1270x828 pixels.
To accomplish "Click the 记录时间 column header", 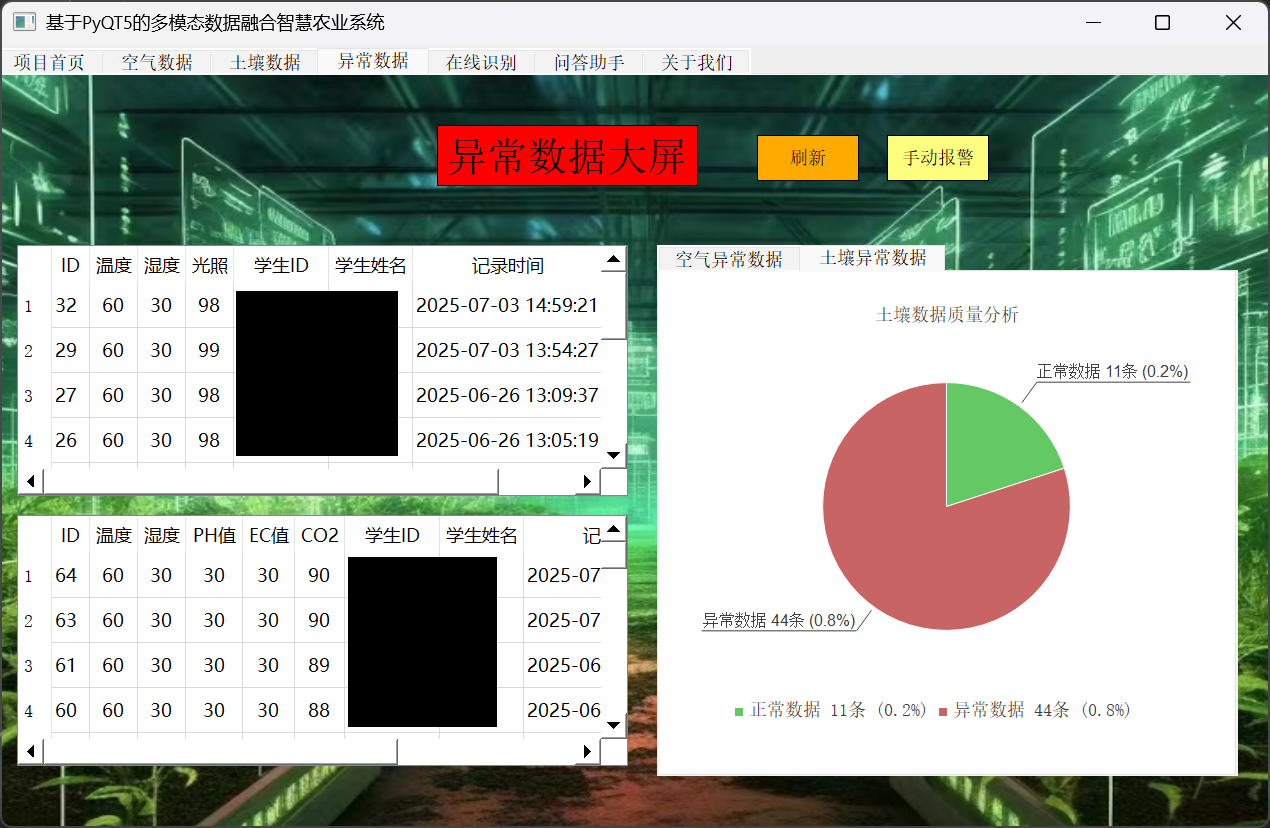I will pyautogui.click(x=507, y=265).
